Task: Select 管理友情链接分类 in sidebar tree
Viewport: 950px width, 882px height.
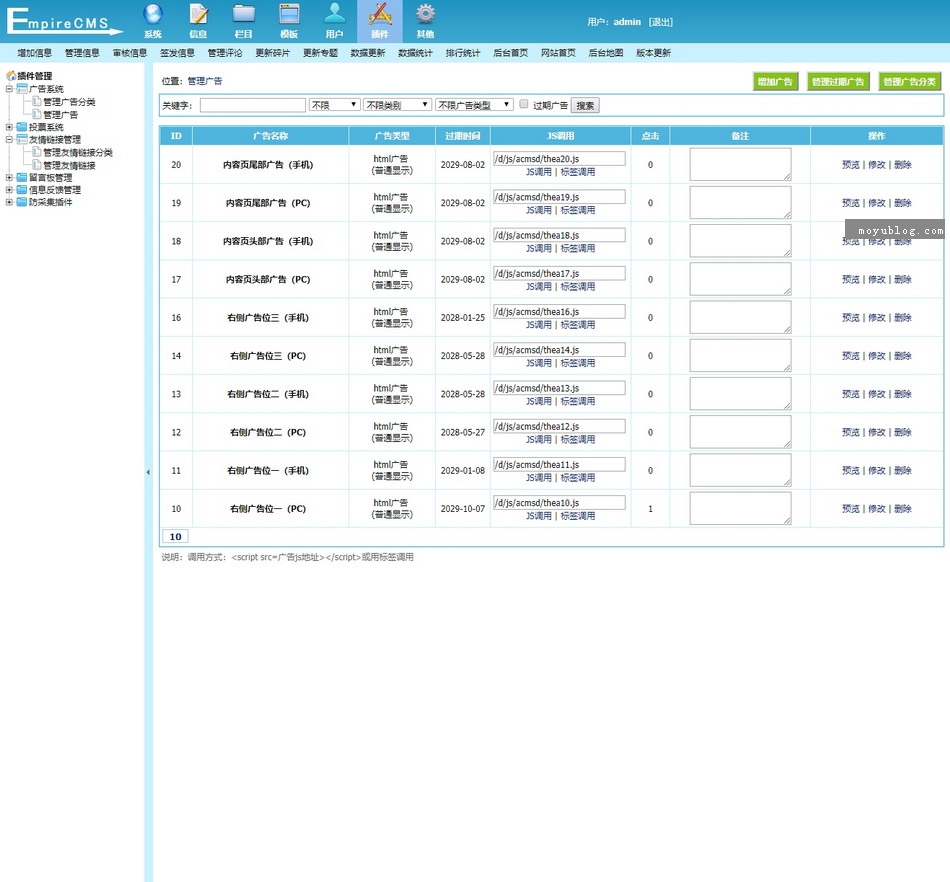Action: (x=78, y=153)
